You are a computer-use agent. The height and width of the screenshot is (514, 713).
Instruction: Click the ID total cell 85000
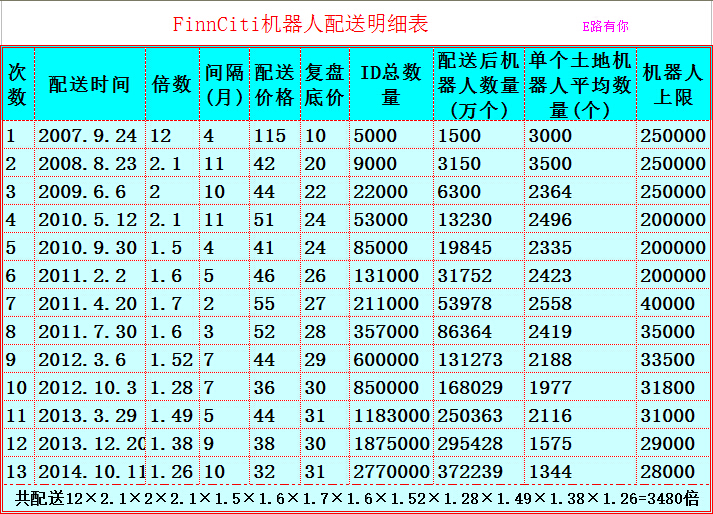tap(391, 247)
